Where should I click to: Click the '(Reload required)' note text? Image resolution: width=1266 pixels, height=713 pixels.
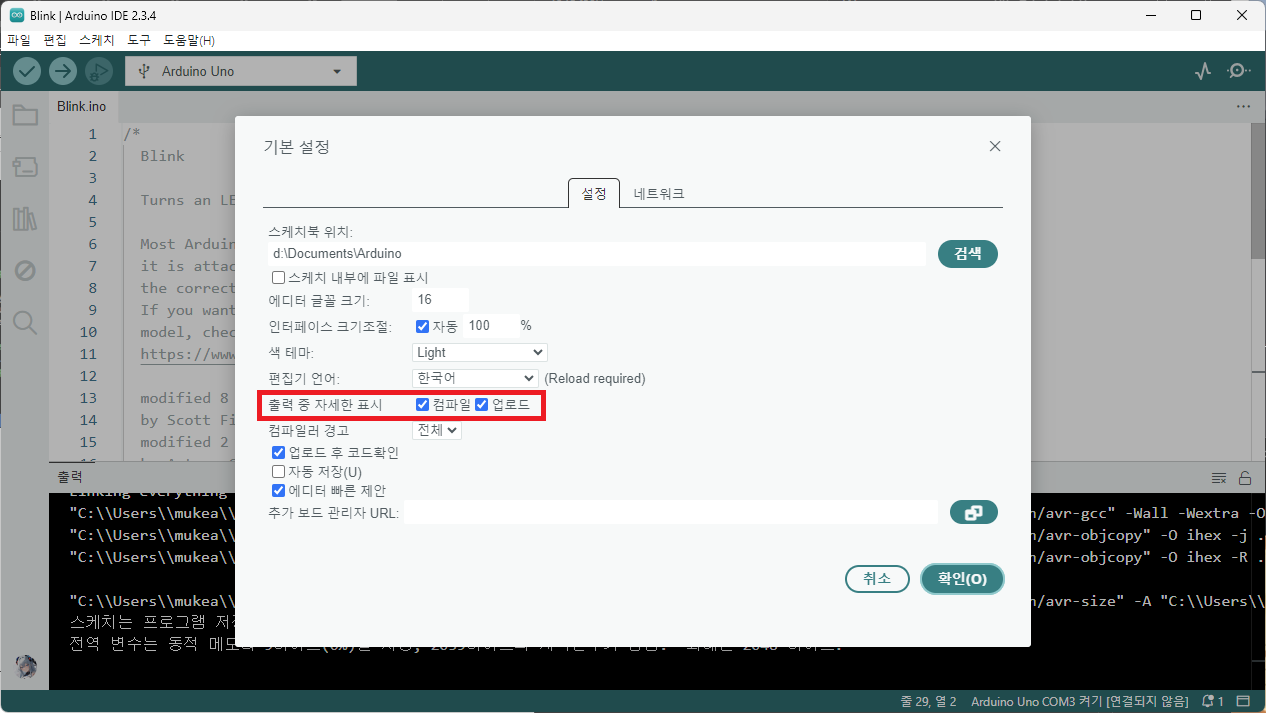click(x=595, y=379)
